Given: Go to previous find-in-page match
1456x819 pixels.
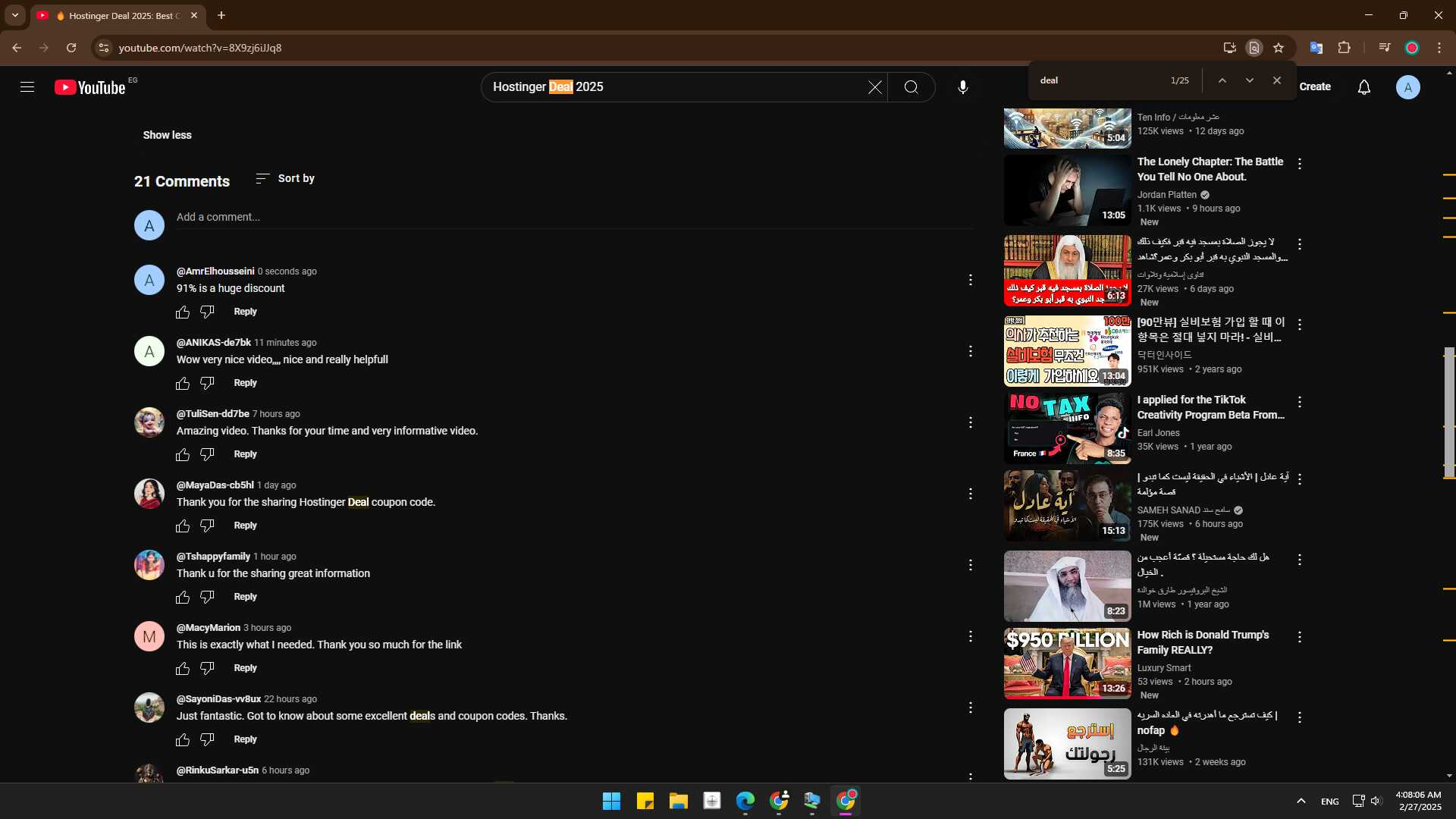Looking at the screenshot, I should point(1222,80).
